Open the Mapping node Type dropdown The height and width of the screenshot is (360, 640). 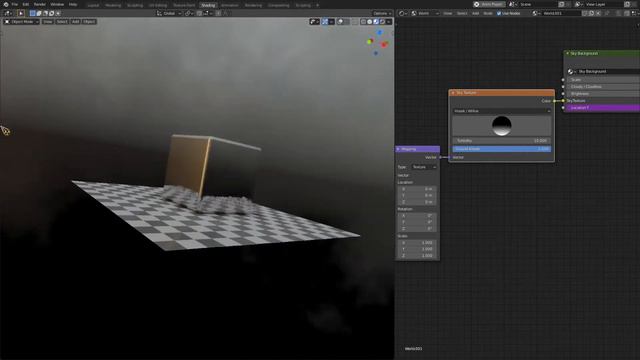pos(424,167)
